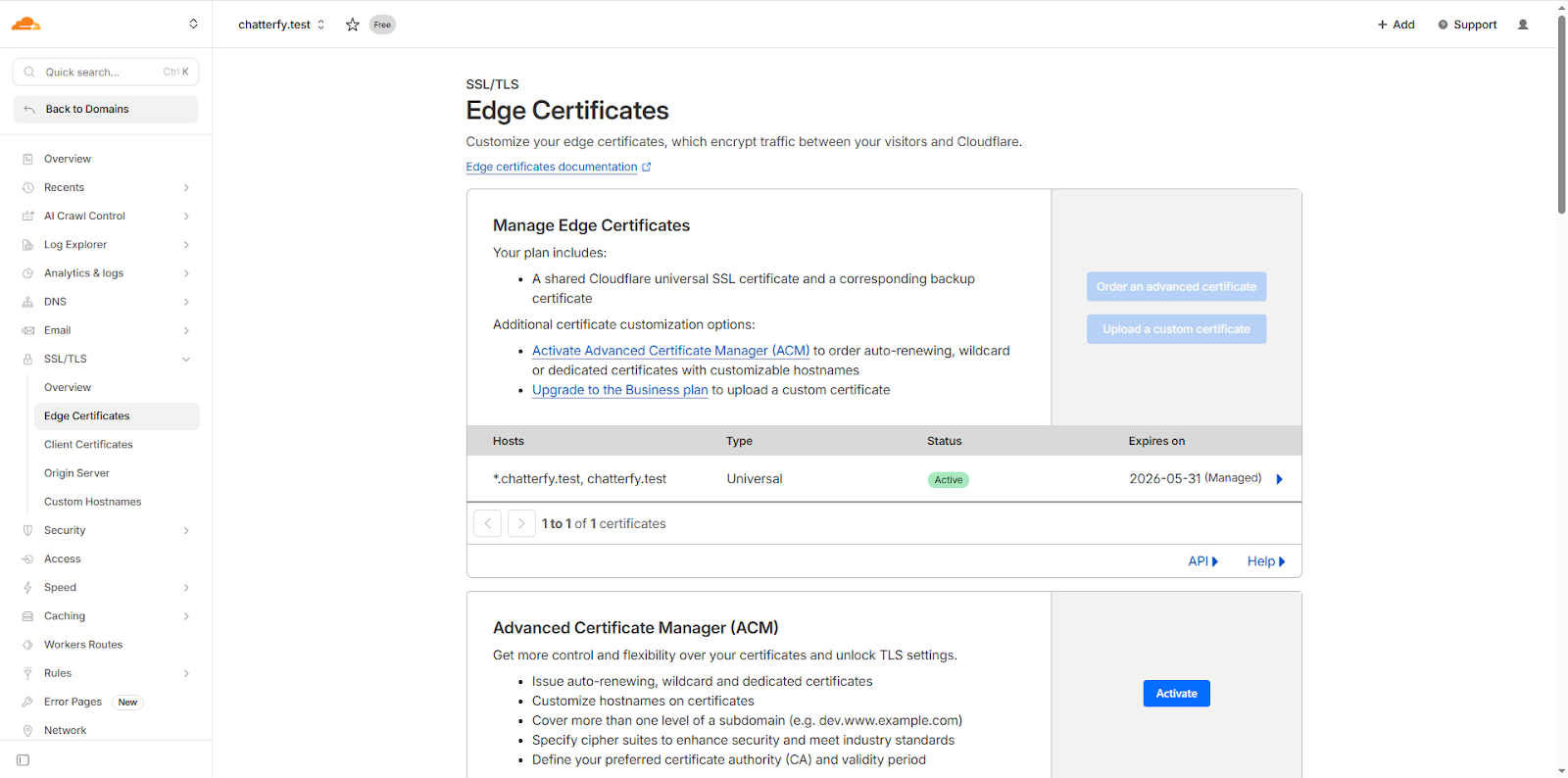Click the Analytics & logs icon

coord(27,273)
